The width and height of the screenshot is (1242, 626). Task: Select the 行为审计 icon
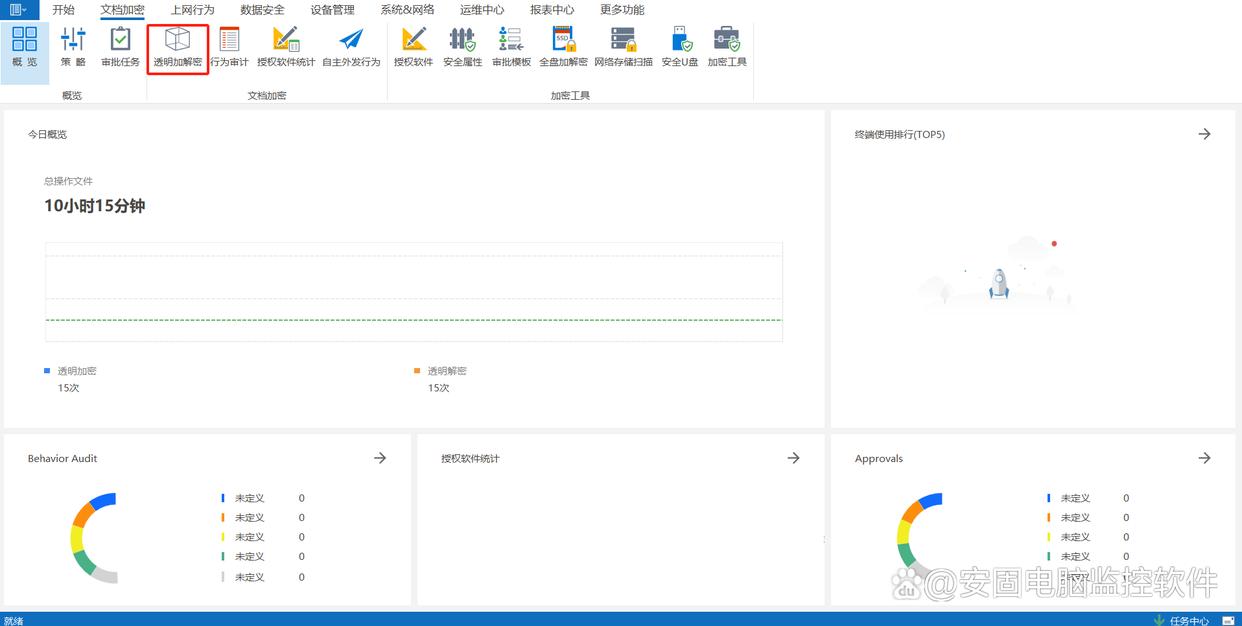click(229, 47)
